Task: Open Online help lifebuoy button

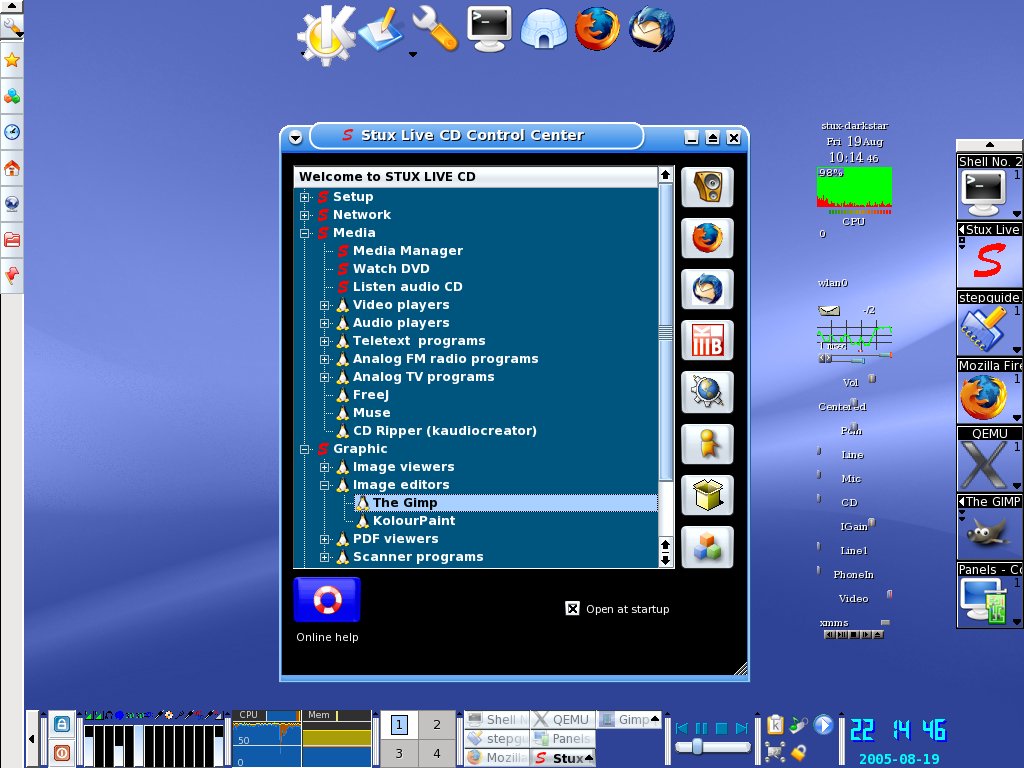Action: (x=327, y=600)
